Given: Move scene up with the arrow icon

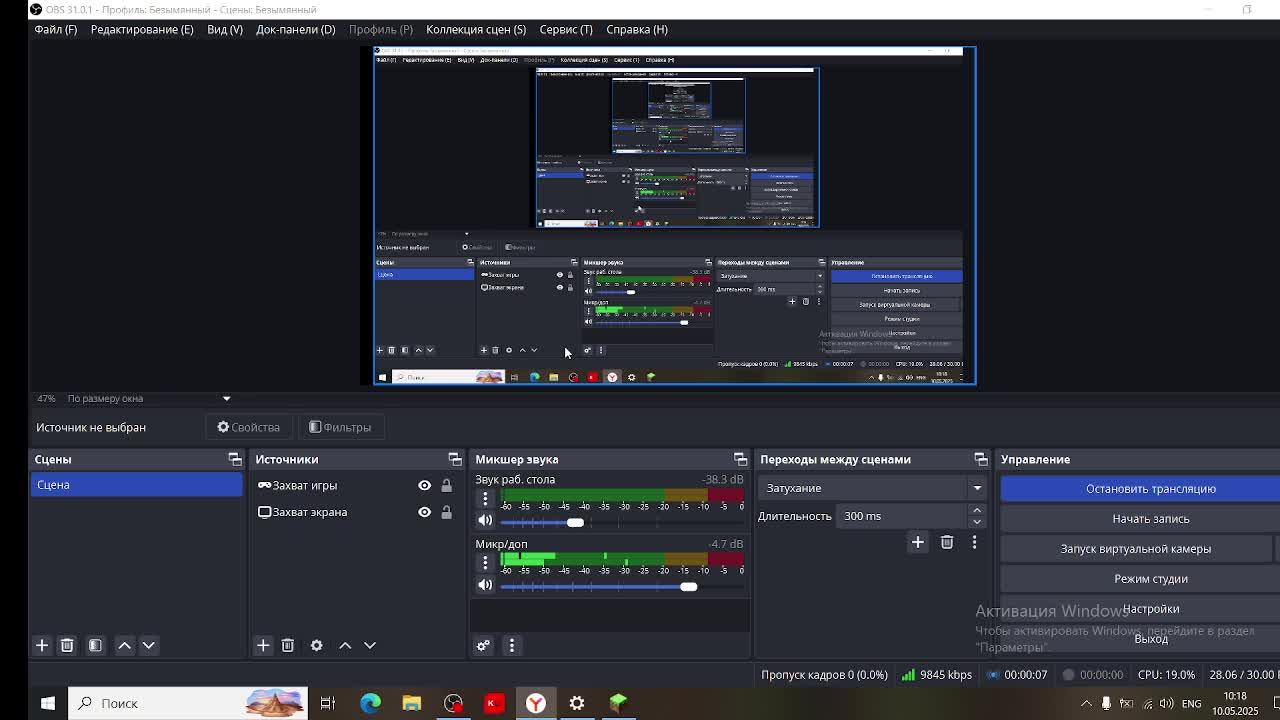Looking at the screenshot, I should click(125, 645).
